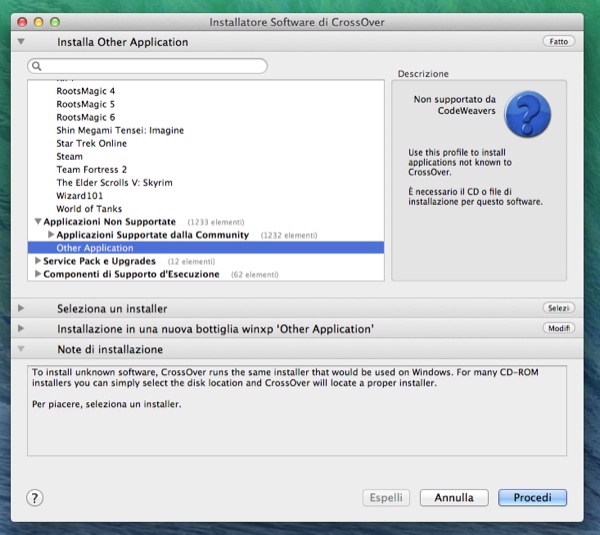
Task: Click the red close window button
Action: [22, 22]
